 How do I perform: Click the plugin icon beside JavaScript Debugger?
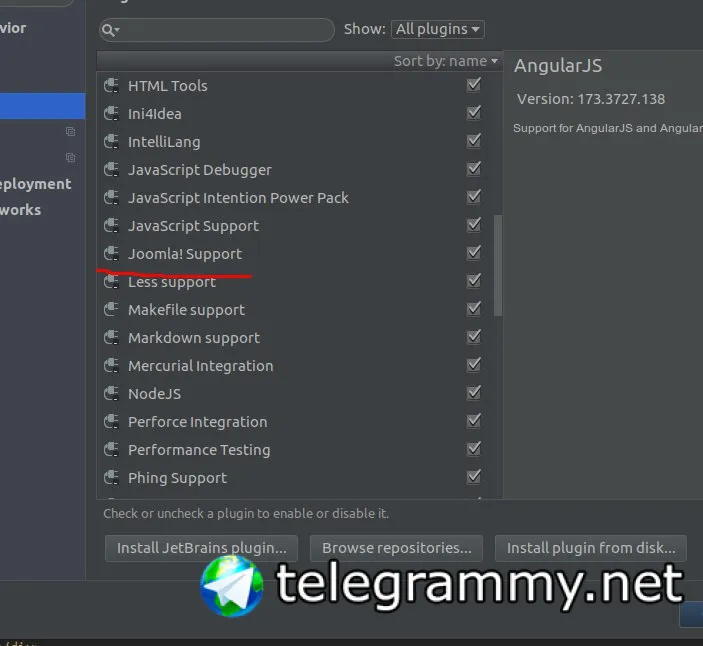point(111,169)
